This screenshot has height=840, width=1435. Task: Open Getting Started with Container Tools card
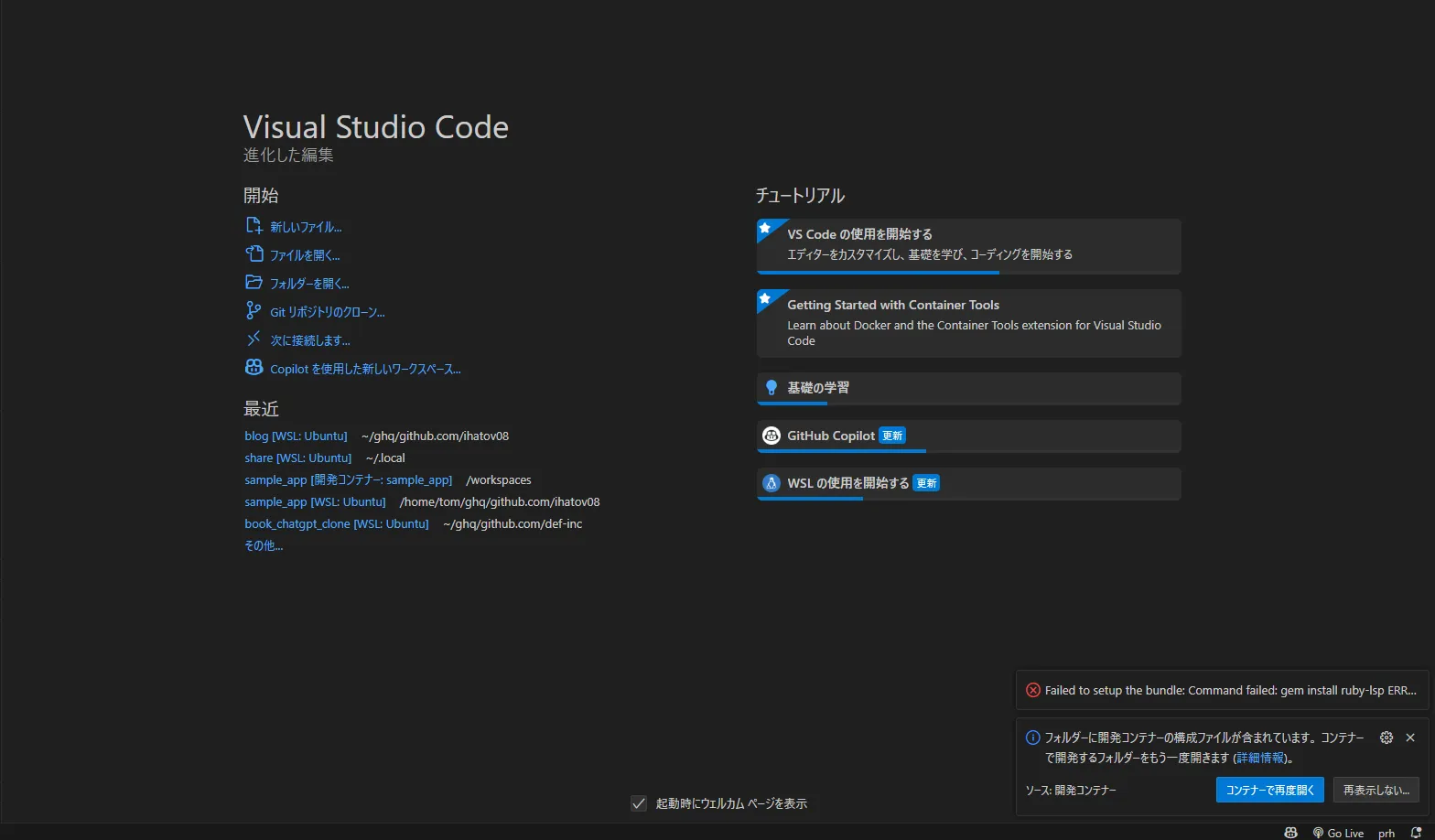point(968,323)
